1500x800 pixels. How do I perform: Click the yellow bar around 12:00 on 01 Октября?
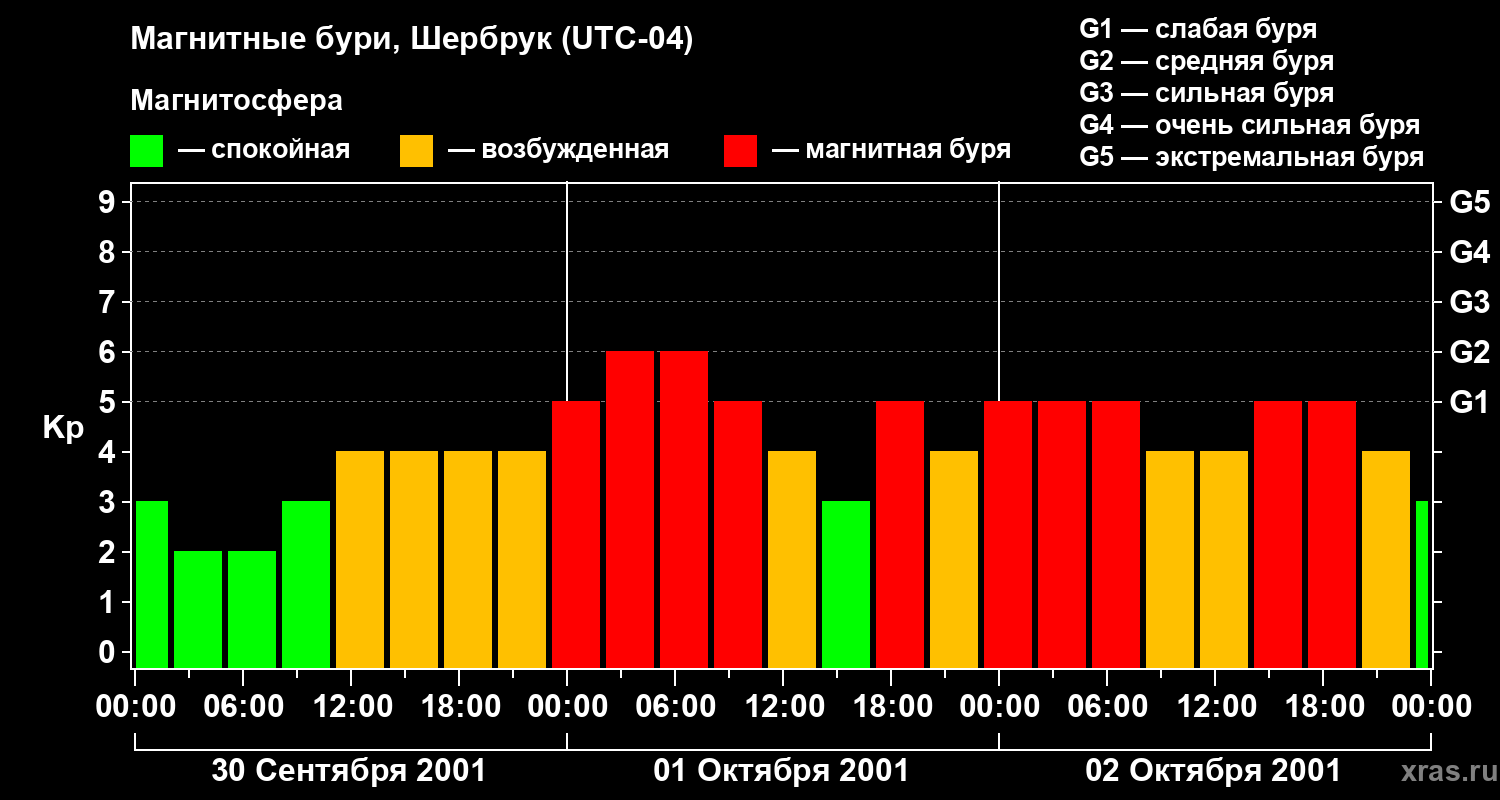[792, 560]
